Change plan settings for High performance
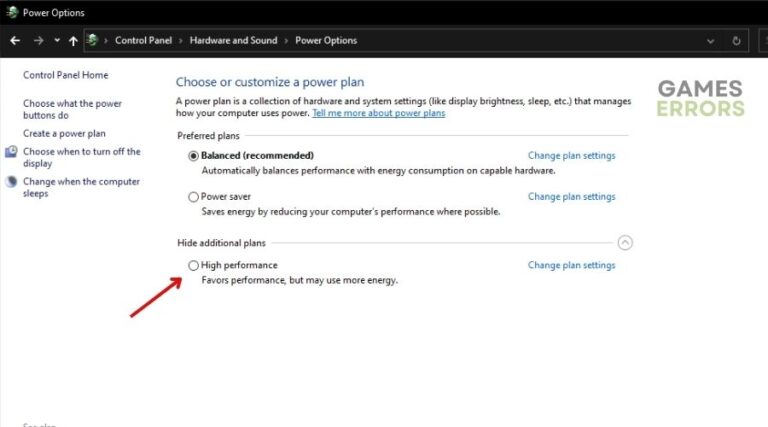The height and width of the screenshot is (427, 768). pos(571,265)
